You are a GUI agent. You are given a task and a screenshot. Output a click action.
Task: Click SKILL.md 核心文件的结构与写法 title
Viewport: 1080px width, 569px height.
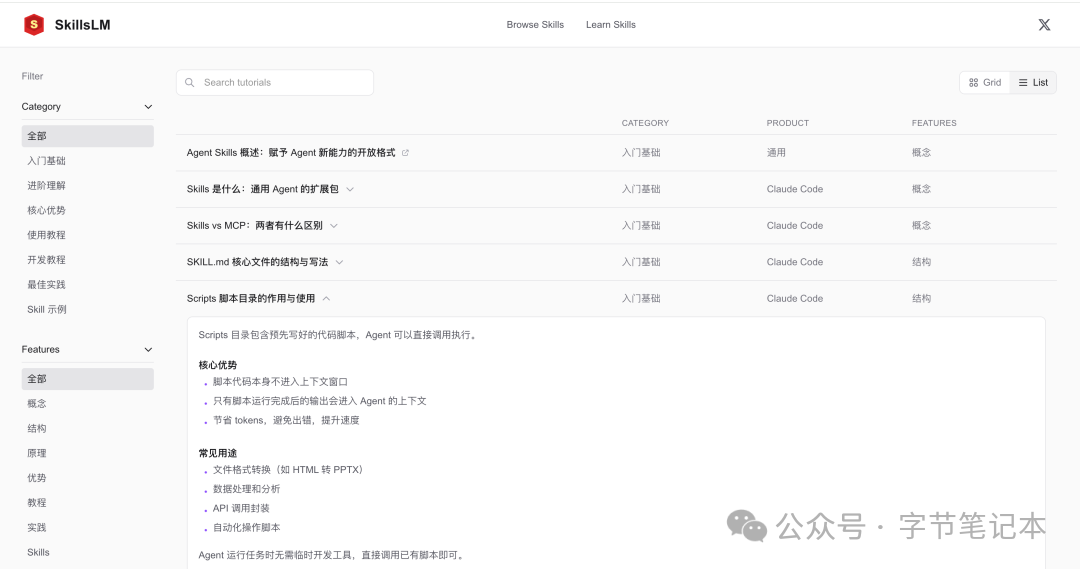coord(258,262)
